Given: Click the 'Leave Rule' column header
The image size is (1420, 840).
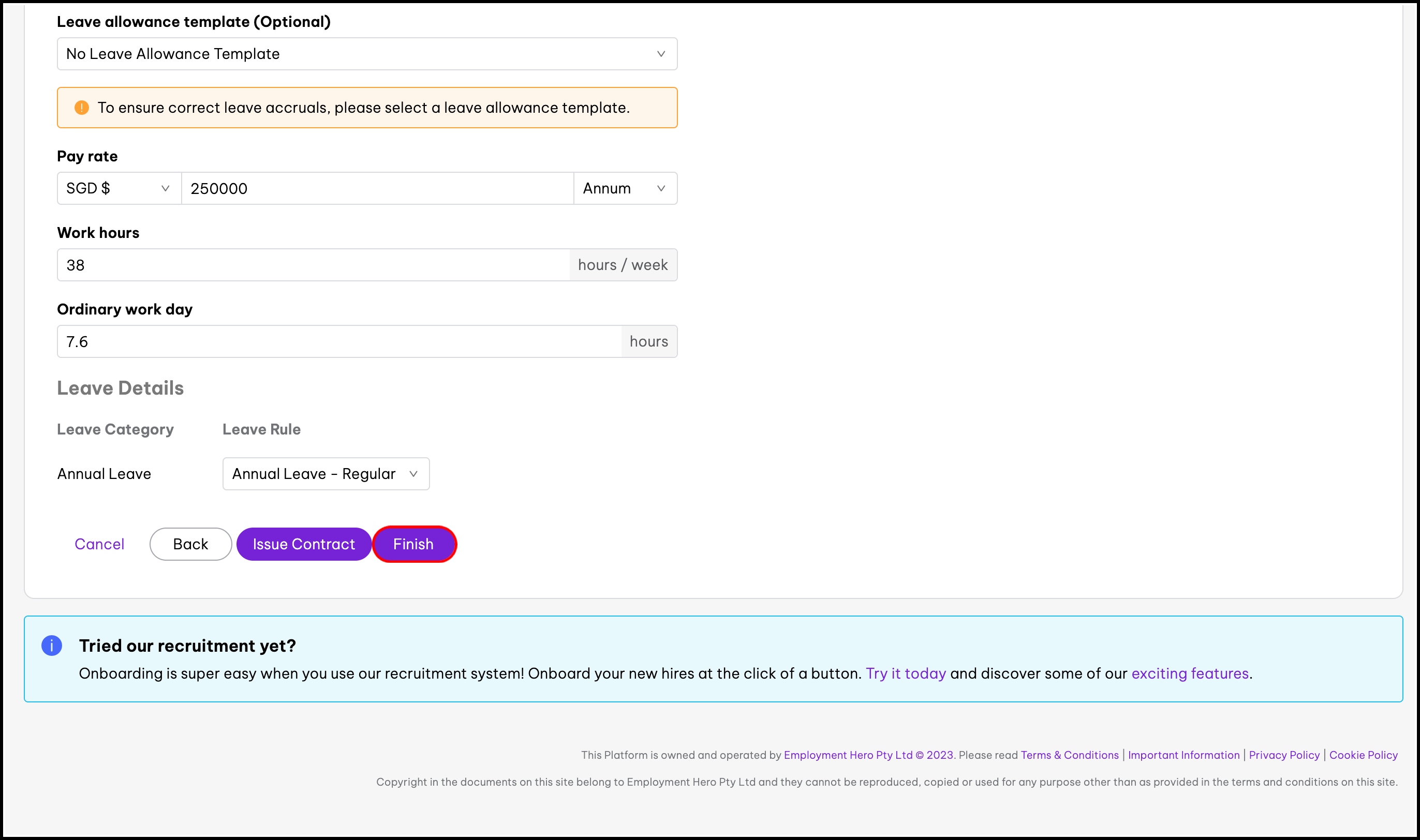Looking at the screenshot, I should pos(261,430).
